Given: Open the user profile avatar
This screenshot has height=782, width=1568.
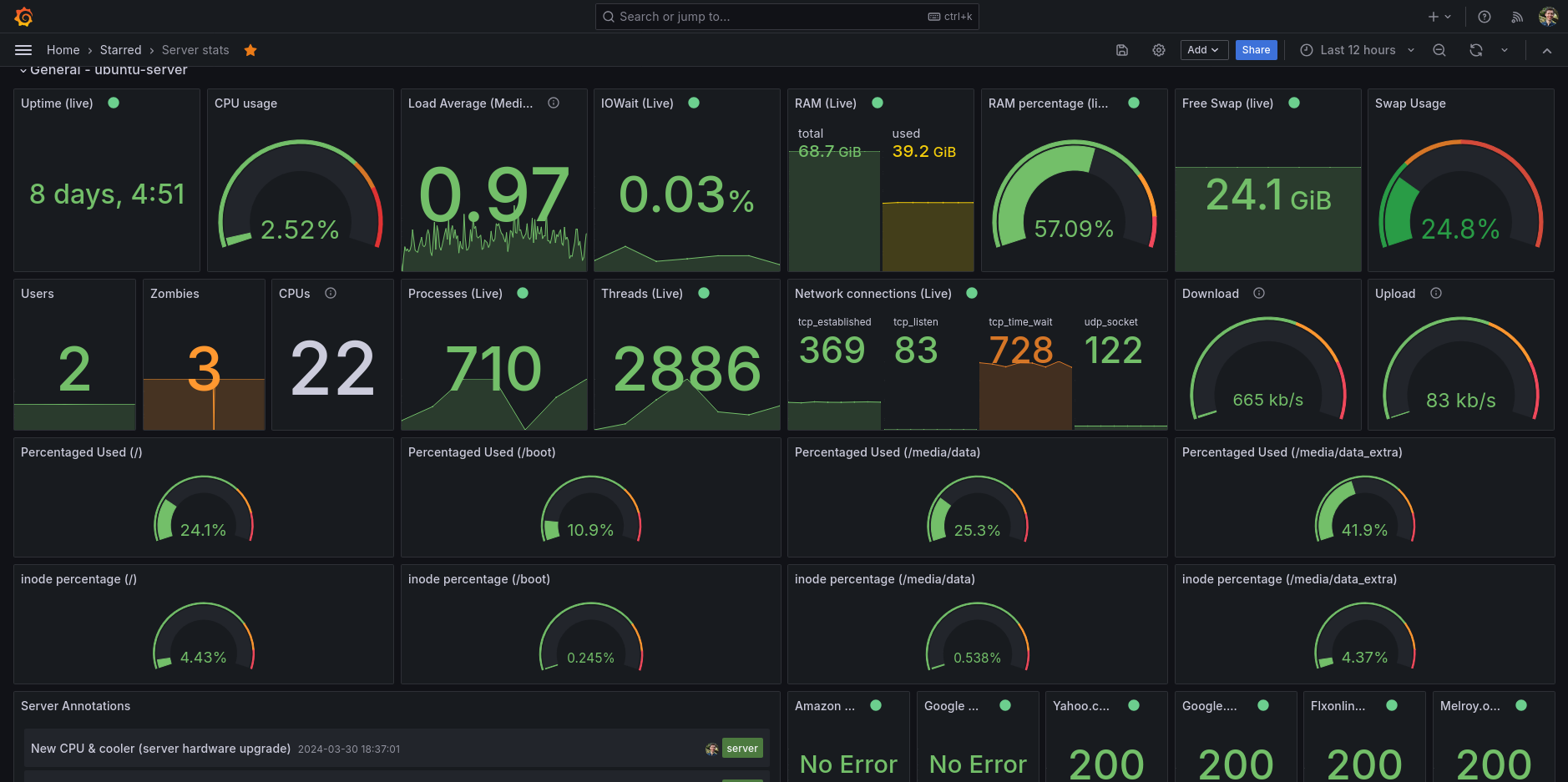Looking at the screenshot, I should 1548,17.
